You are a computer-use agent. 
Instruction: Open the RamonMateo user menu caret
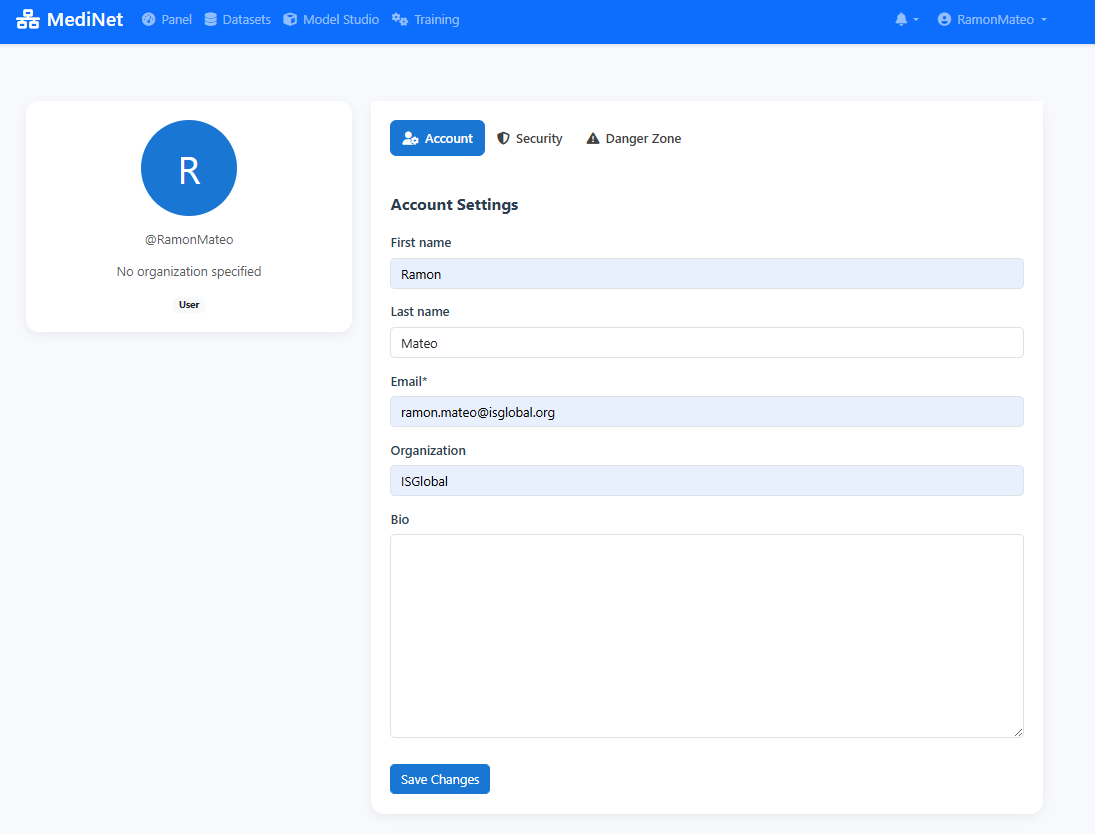(1043, 21)
